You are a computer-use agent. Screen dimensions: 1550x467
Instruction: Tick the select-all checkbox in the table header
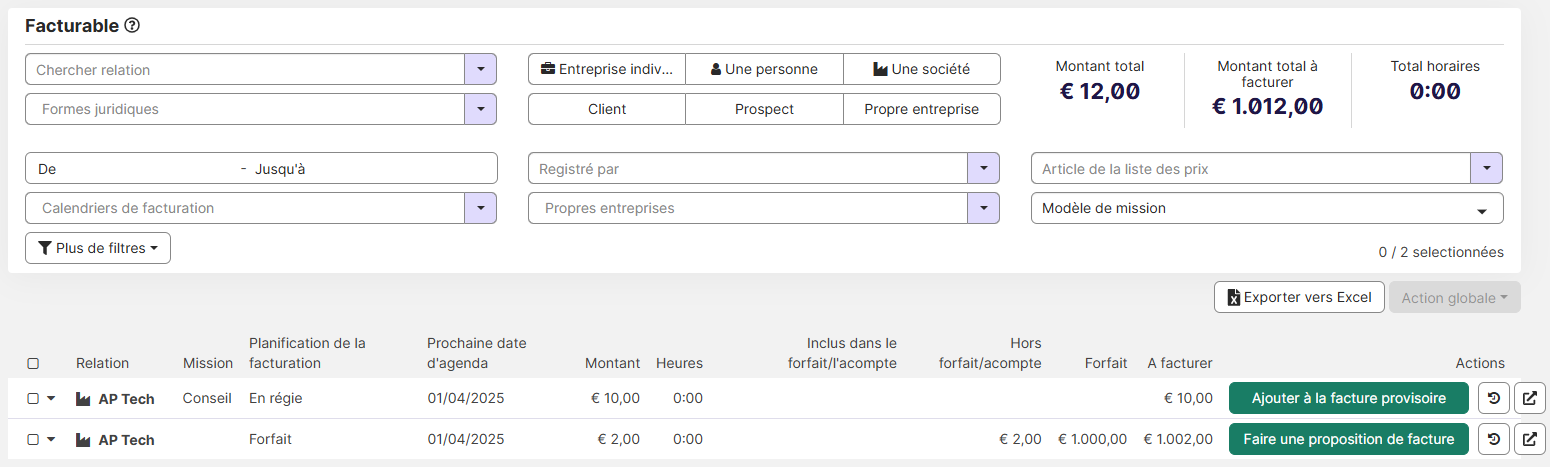coord(33,363)
